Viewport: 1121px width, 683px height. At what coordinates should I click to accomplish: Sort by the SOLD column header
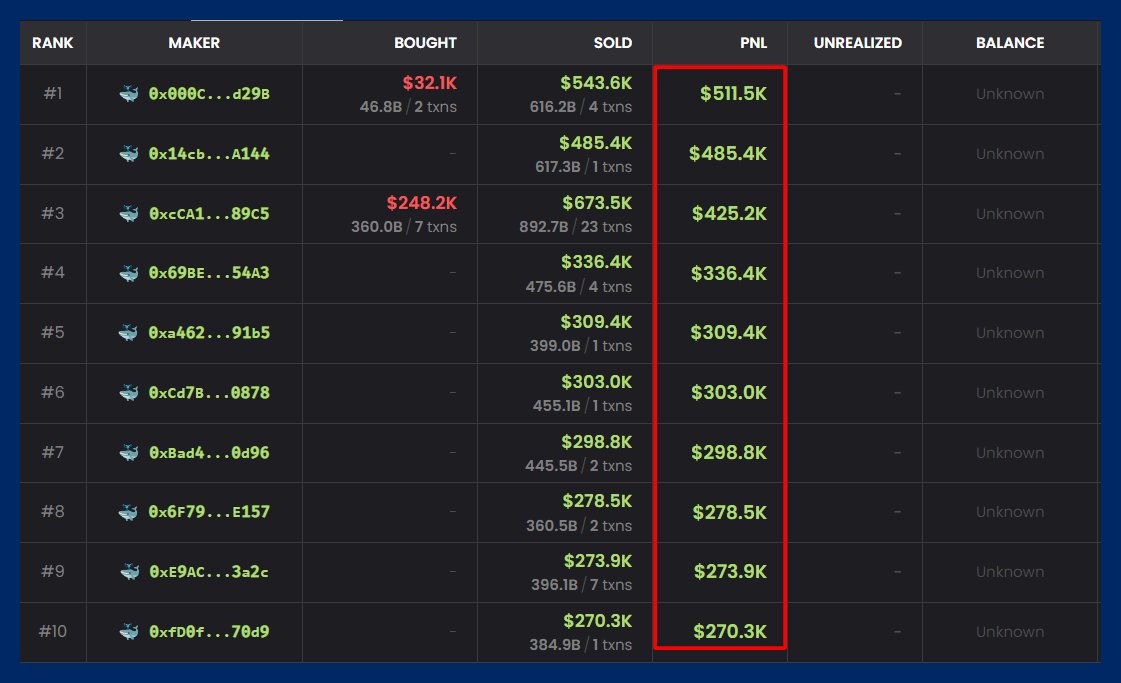click(613, 43)
